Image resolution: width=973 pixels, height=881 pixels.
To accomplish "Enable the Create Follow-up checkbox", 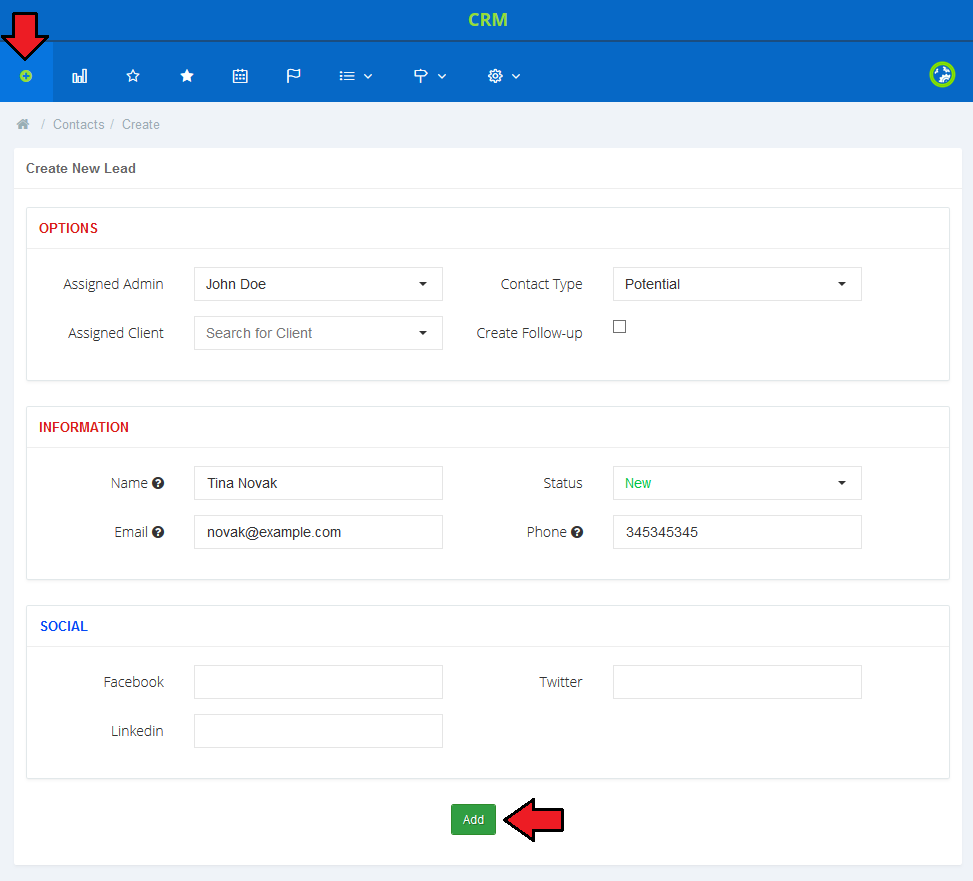I will (619, 326).
